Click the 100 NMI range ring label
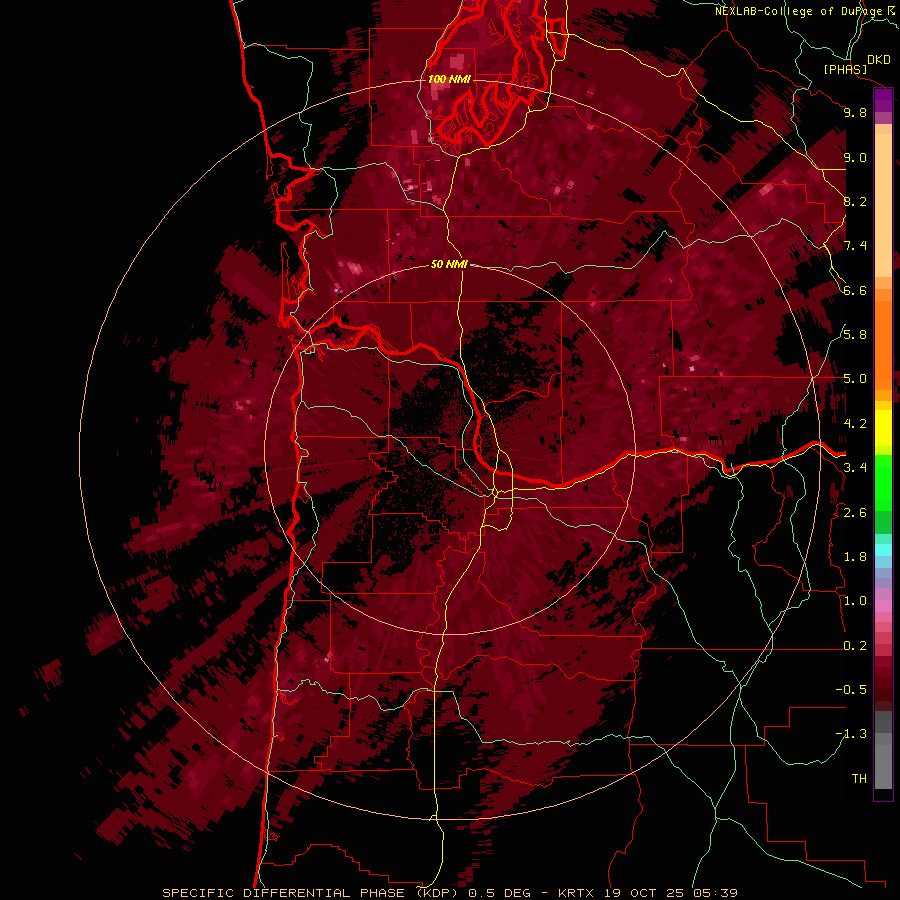 [449, 79]
